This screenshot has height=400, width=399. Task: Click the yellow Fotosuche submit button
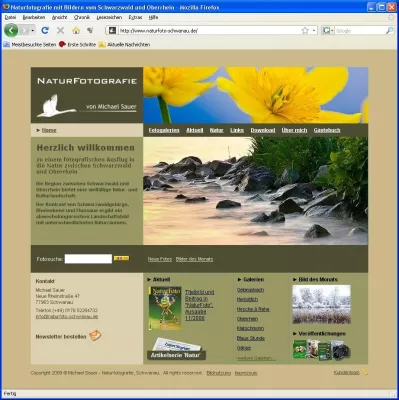pyautogui.click(x=121, y=258)
